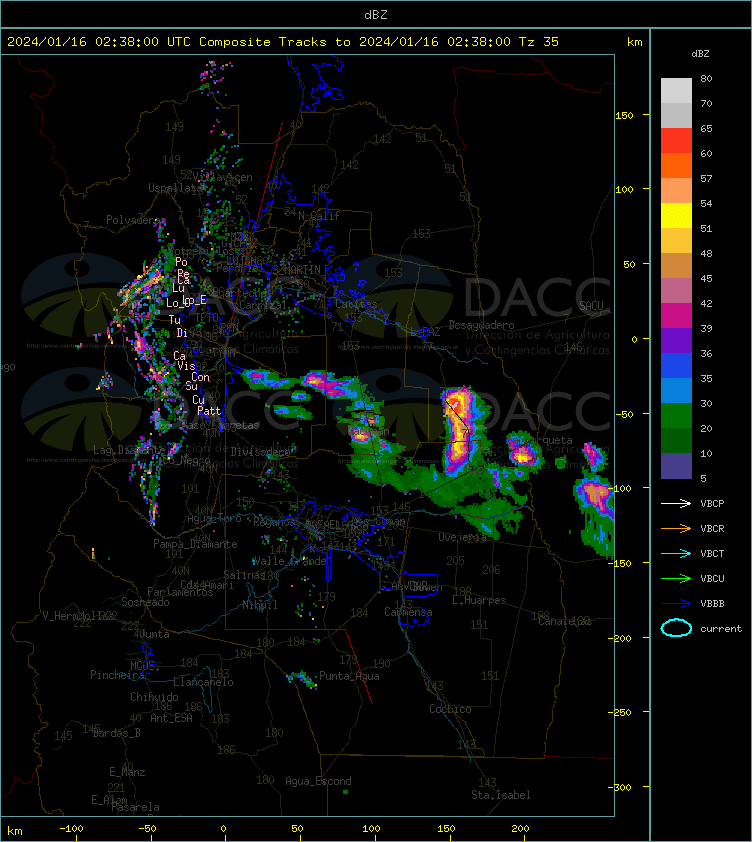
Task: Select the bright green 30–20 dBZ swatch
Action: [676, 415]
